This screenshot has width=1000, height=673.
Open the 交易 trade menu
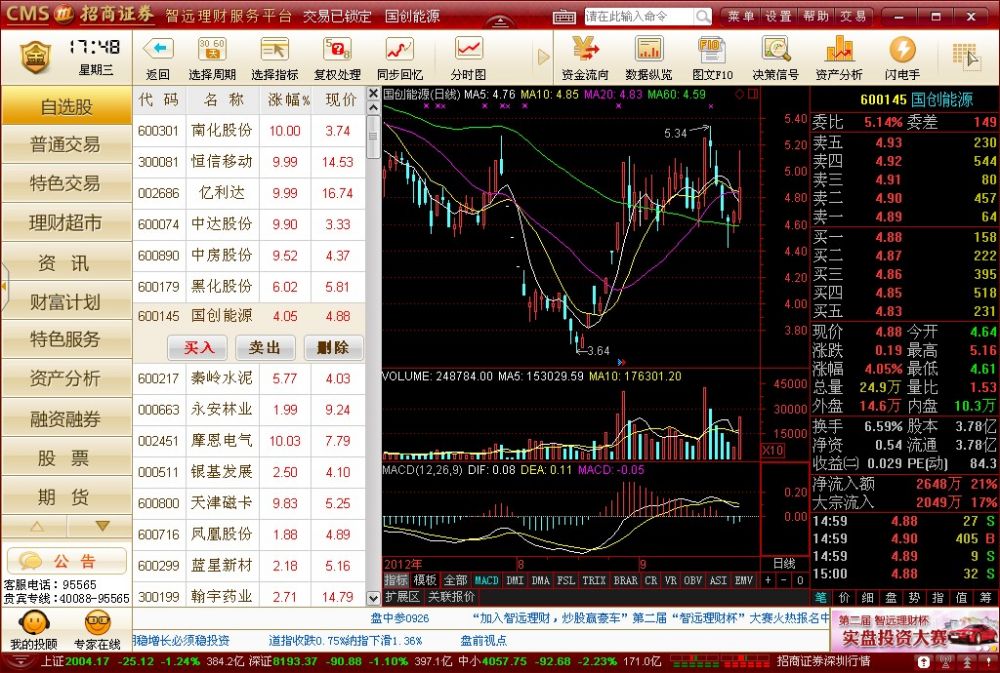[x=853, y=17]
